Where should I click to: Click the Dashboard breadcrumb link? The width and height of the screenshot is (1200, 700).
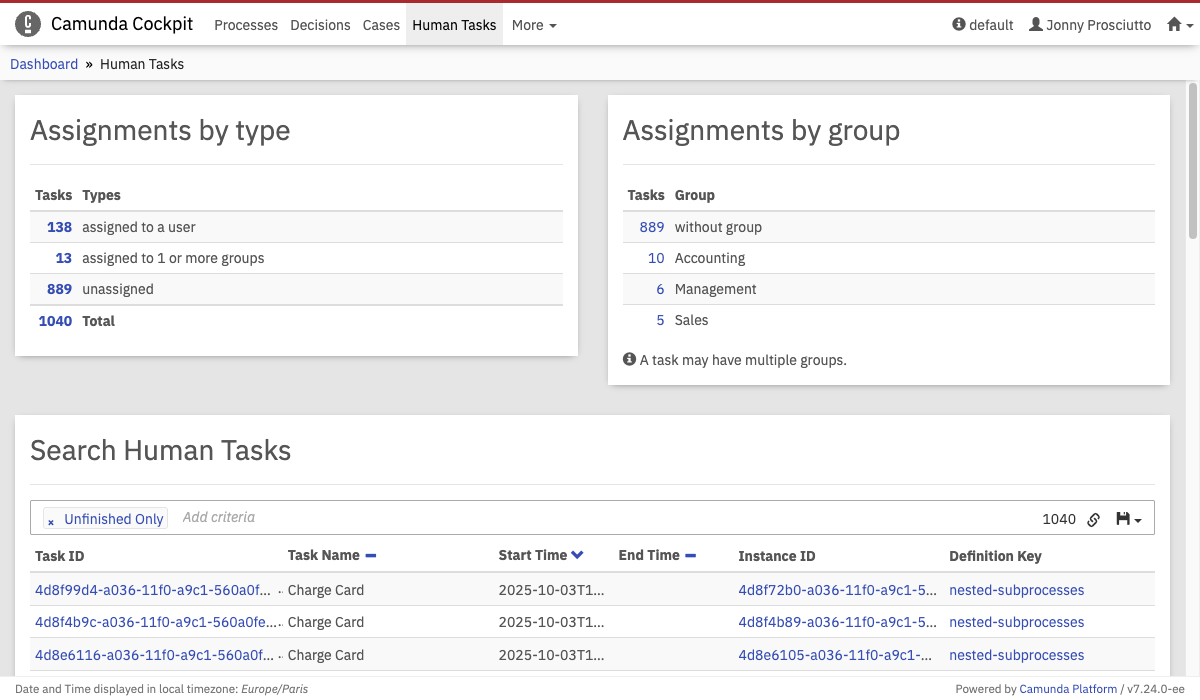44,64
